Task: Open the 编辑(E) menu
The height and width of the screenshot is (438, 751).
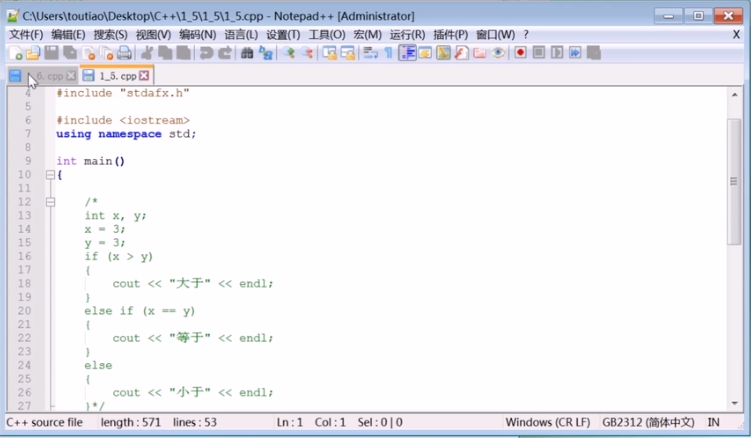Action: pos(68,35)
